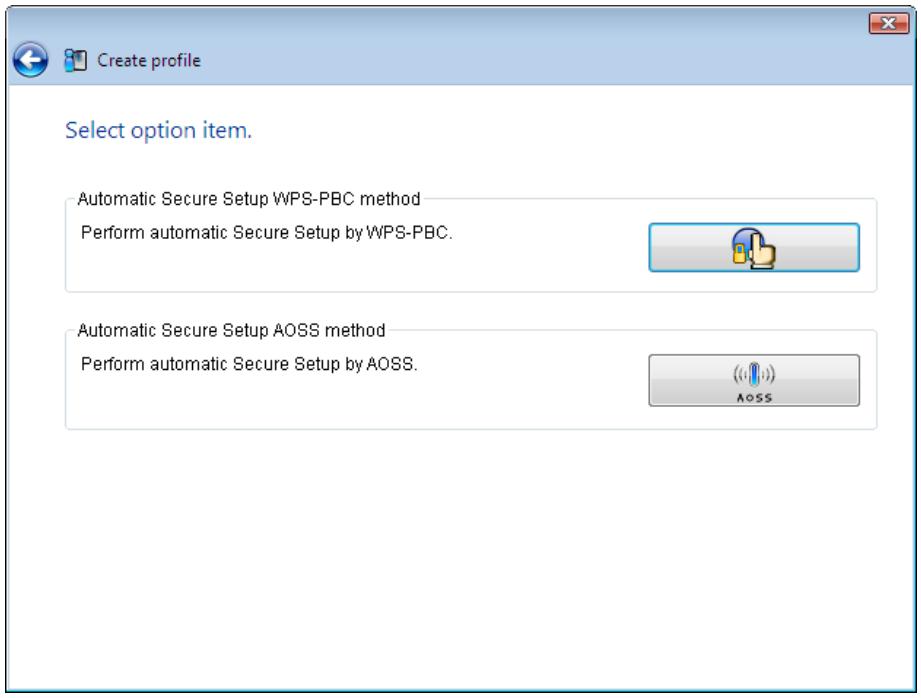Click 'Perform automatic Secure Setup by WPS-PBC.' text

(266, 233)
